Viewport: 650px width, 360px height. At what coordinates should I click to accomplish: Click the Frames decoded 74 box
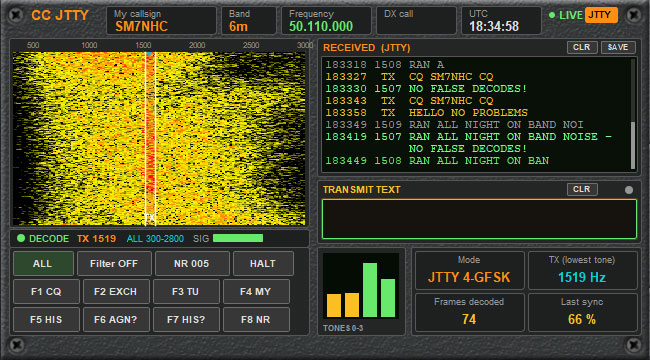click(470, 312)
